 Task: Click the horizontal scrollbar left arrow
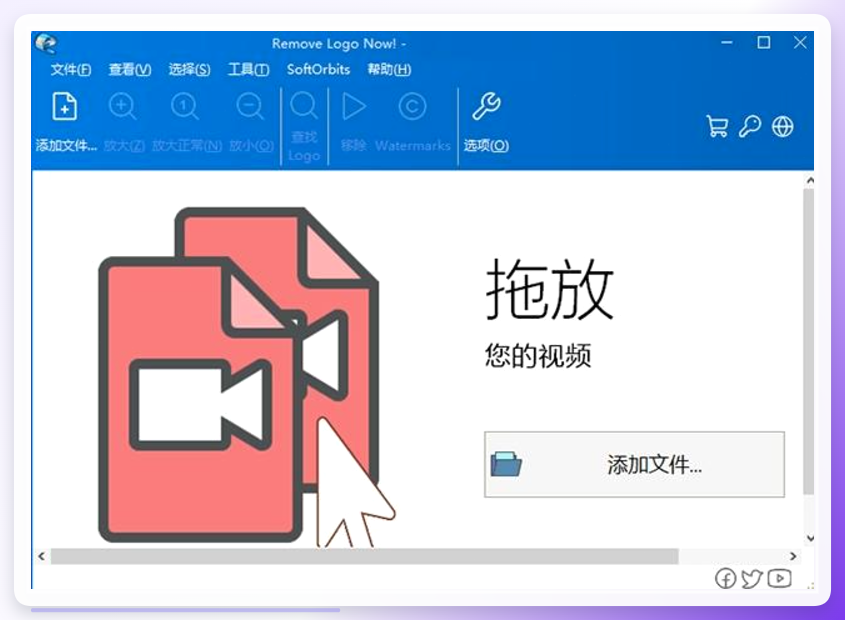(41, 556)
